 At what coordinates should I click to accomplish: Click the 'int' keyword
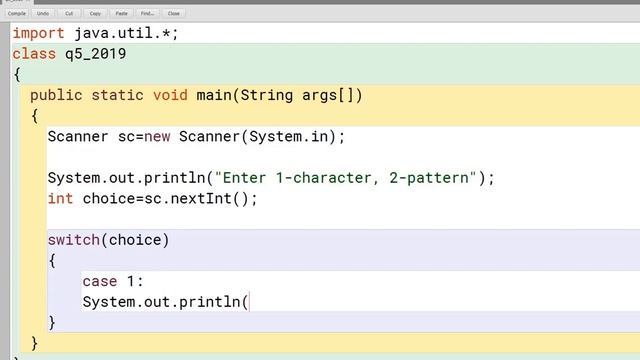click(x=60, y=199)
